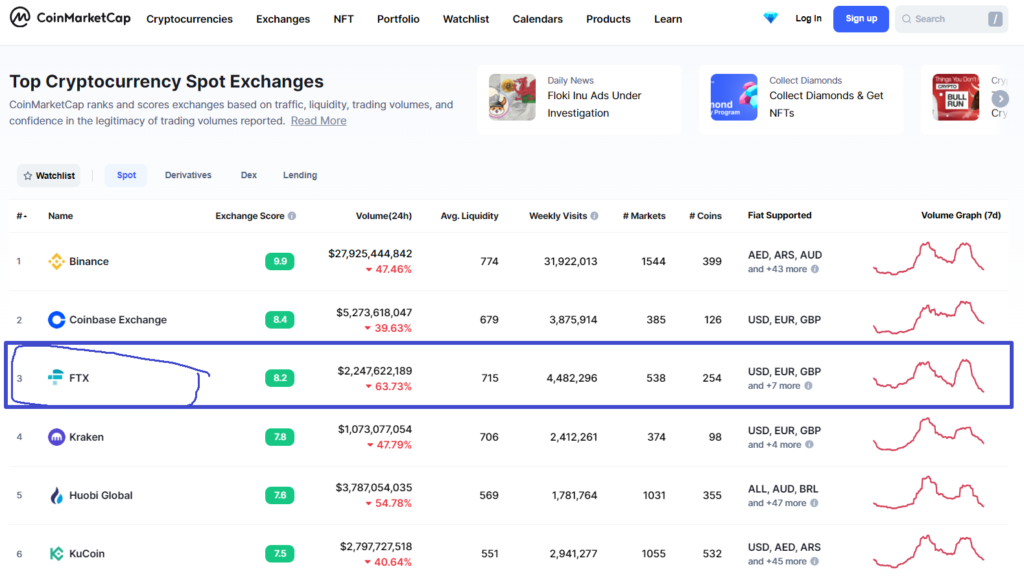Viewport: 1024px width, 580px height.
Task: Click info icon beside Binance's +43 more
Action: pyautogui.click(x=814, y=269)
